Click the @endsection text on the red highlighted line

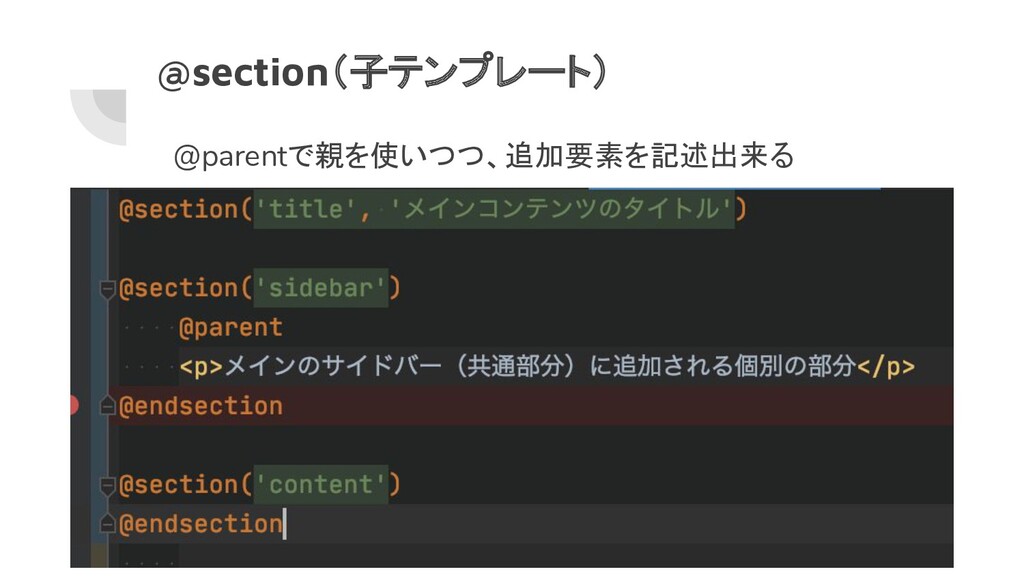[200, 406]
